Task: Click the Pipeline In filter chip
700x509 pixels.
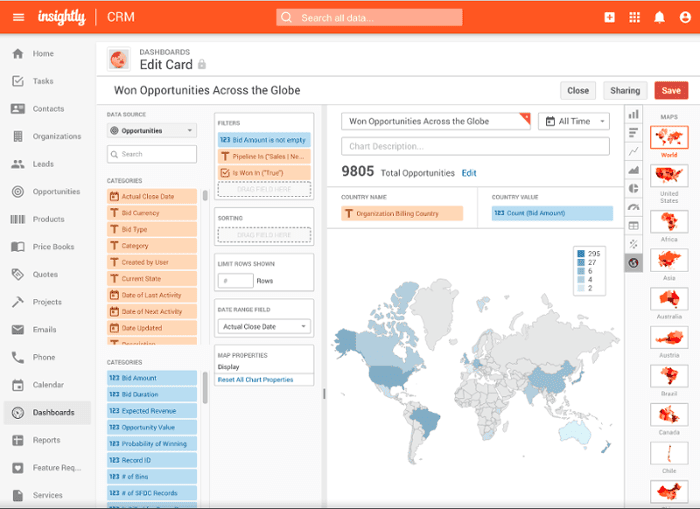Action: point(264,156)
